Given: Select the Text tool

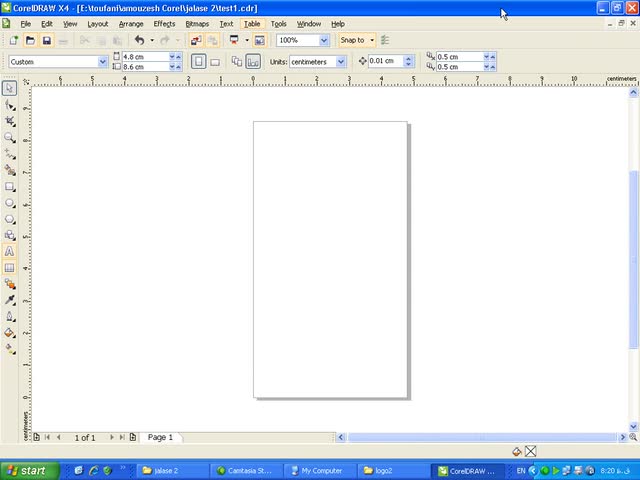Looking at the screenshot, I should click(x=9, y=251).
